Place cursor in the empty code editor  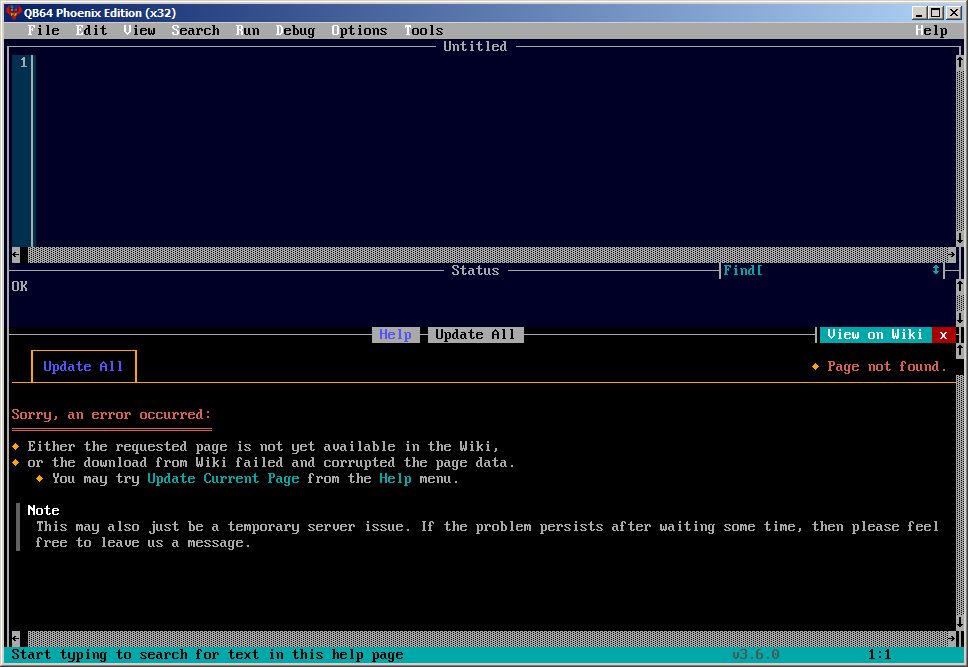[x=494, y=150]
